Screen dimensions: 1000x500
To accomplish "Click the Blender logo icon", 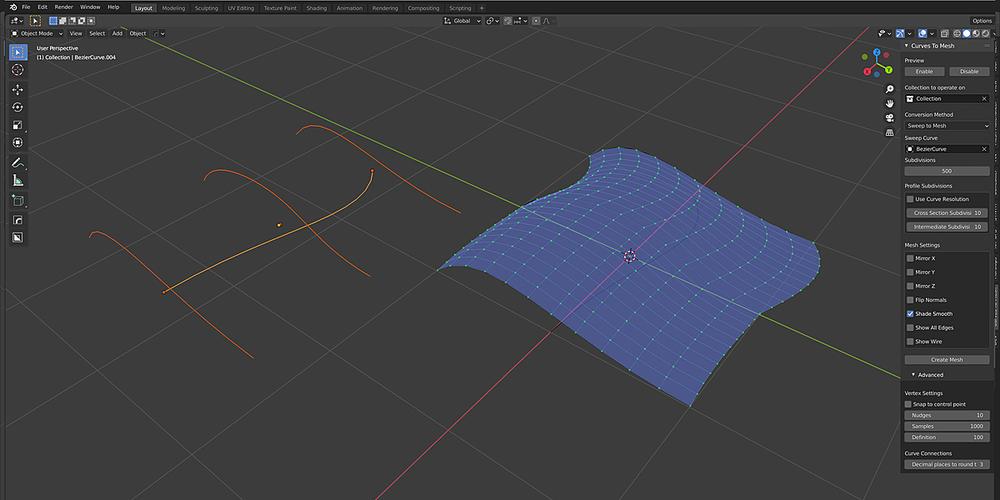I will coord(13,7).
